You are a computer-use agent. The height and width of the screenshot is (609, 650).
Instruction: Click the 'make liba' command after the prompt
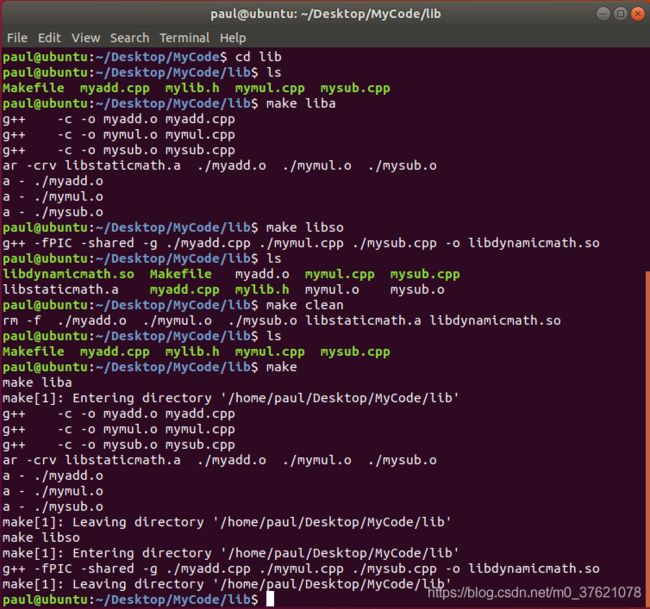(301, 103)
